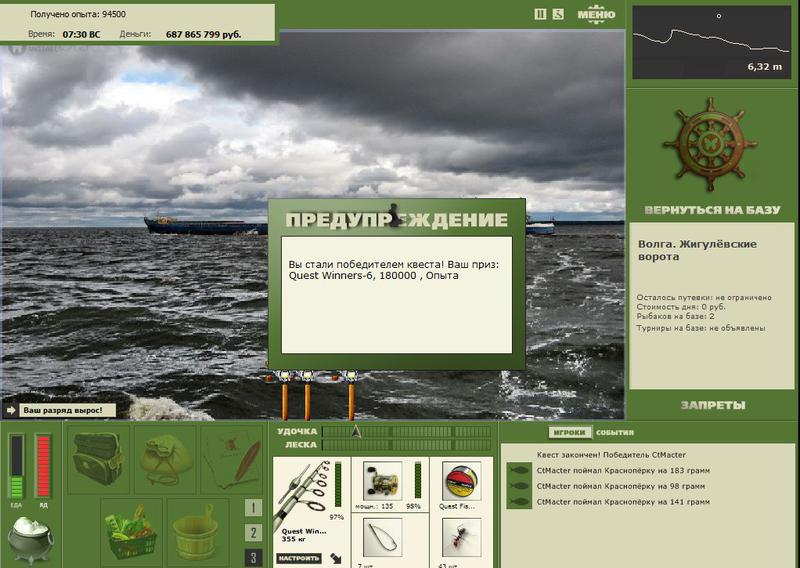Click location name 'Волга. Жигулёвские ворота'
Screen dimensions: 800x568
click(x=697, y=250)
